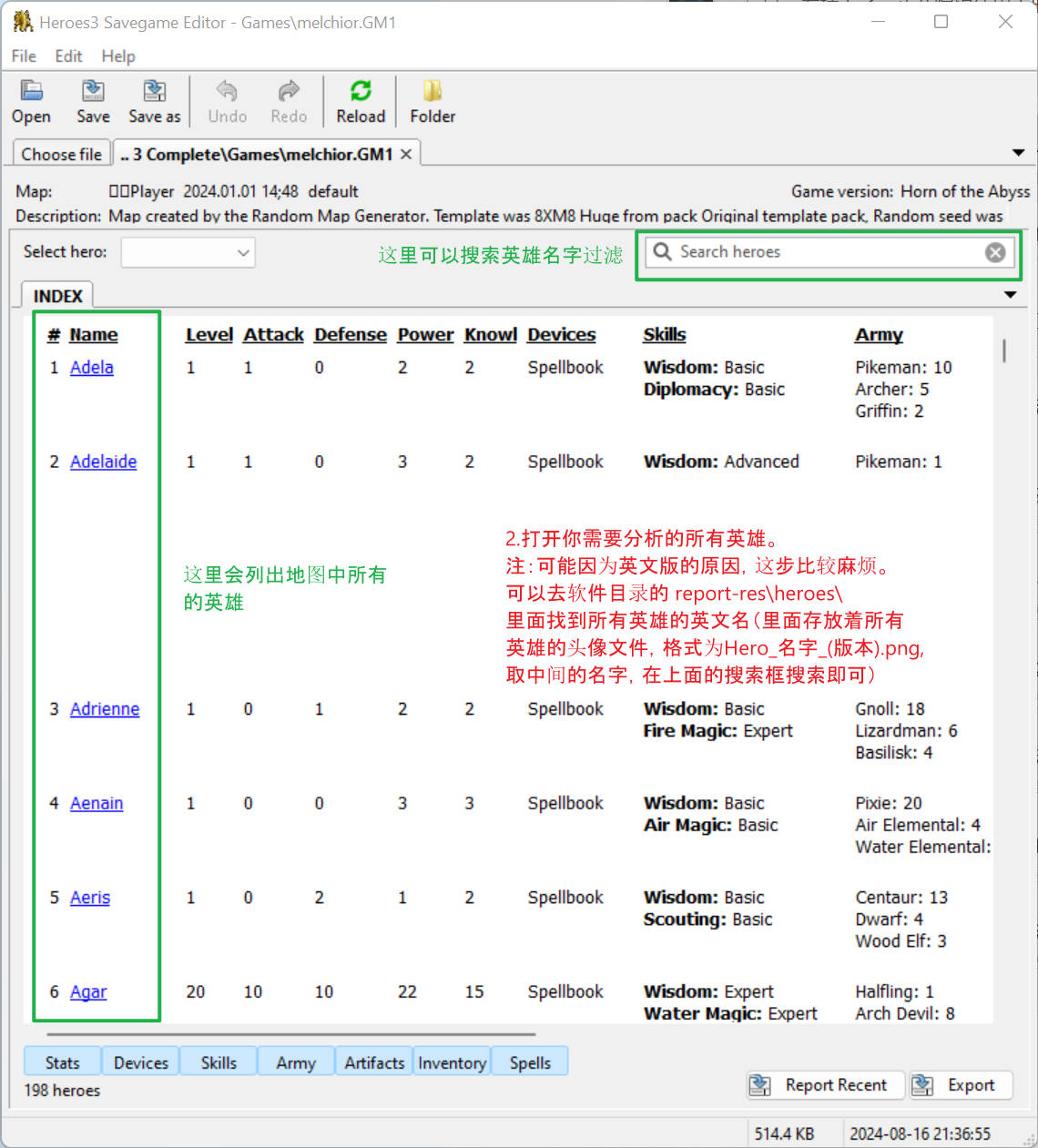Image resolution: width=1038 pixels, height=1148 pixels.
Task: Open hero Adrienne
Action: 105,709
